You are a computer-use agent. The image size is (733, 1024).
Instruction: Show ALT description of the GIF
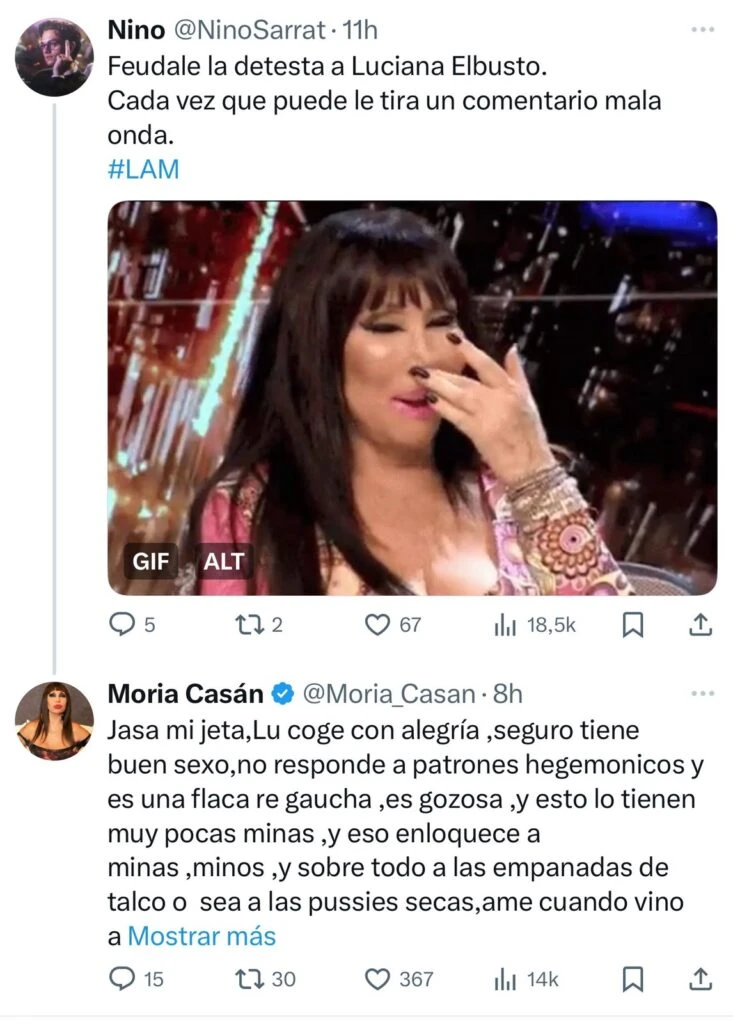click(223, 561)
